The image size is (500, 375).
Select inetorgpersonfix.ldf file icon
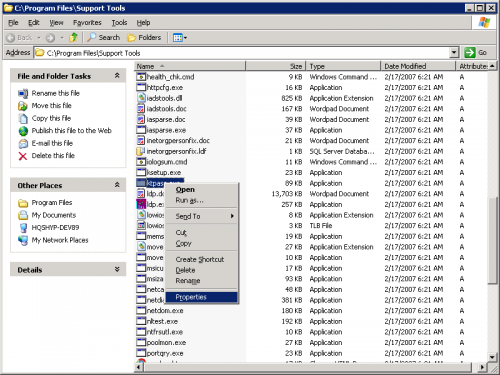(x=141, y=151)
